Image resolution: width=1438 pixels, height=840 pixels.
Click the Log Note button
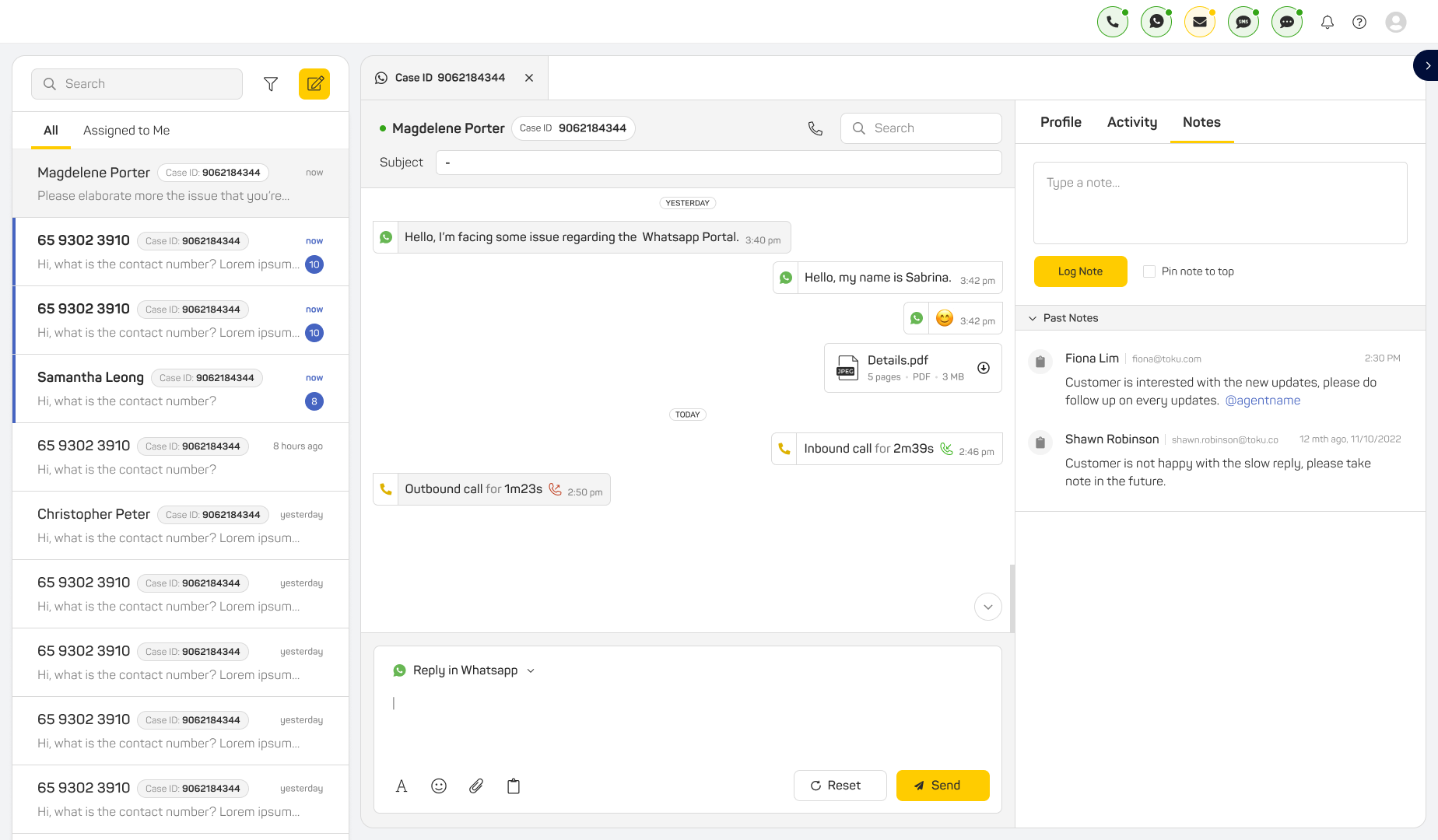pos(1080,271)
